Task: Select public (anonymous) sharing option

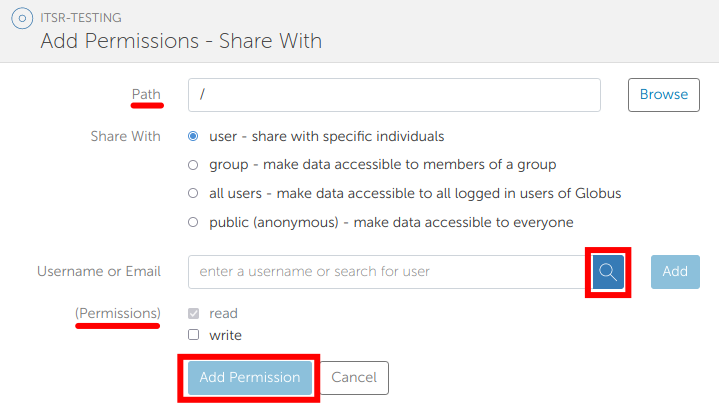Action: tap(193, 222)
